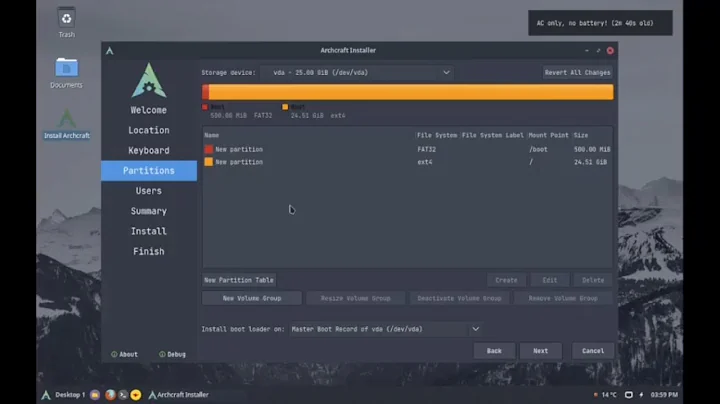This screenshot has height=404, width=720.
Task: Click the orange root partition row icon
Action: click(x=208, y=162)
